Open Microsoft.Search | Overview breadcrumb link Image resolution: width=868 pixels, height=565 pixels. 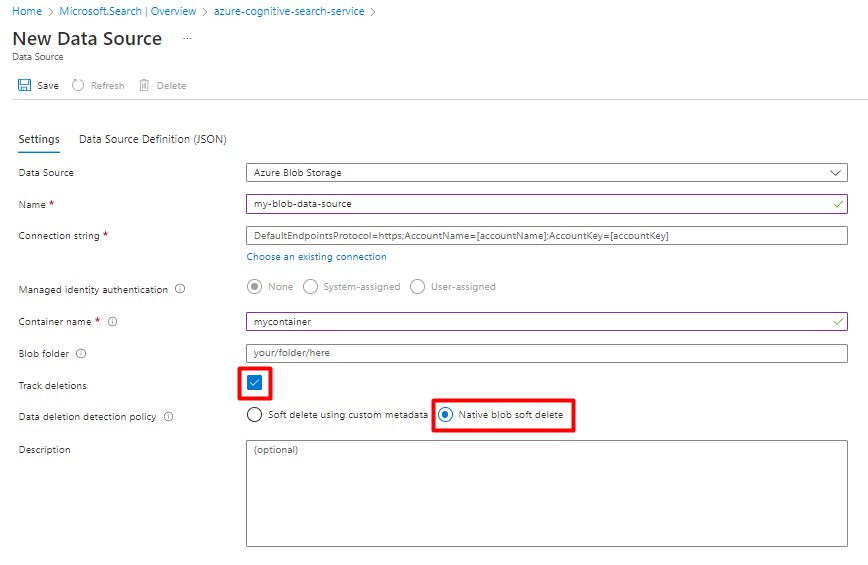(128, 11)
